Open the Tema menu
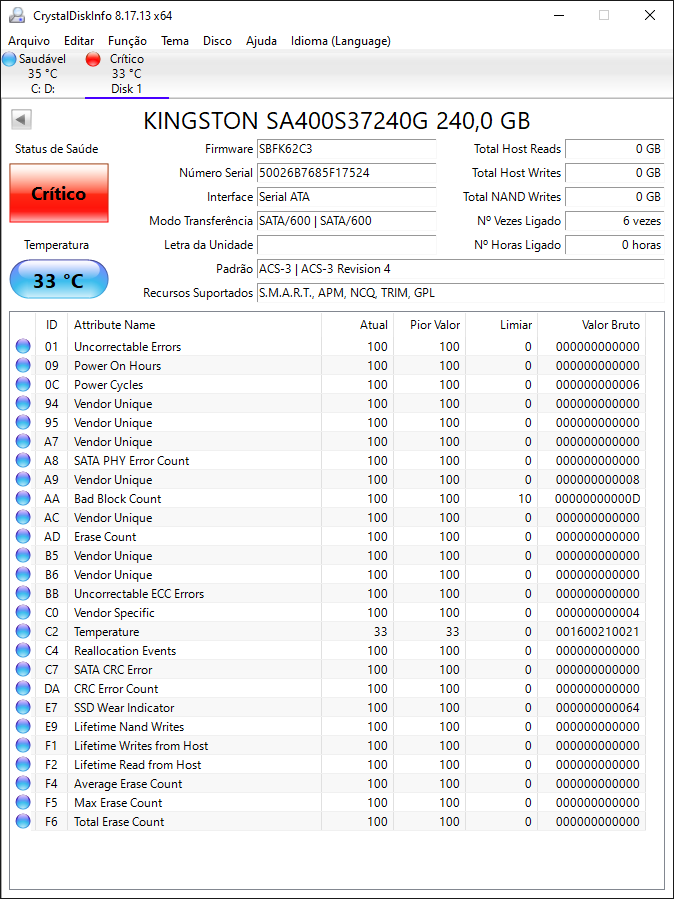Image resolution: width=674 pixels, height=899 pixels. (x=175, y=41)
